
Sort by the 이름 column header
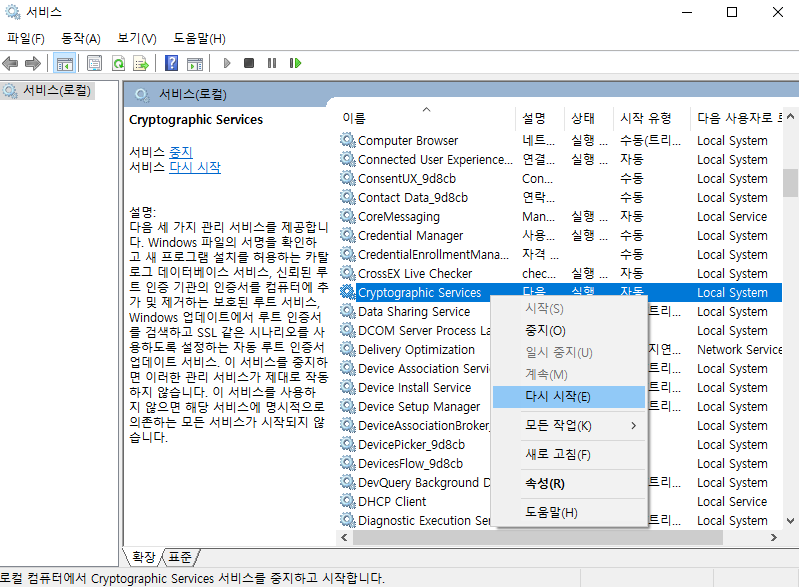(427, 118)
